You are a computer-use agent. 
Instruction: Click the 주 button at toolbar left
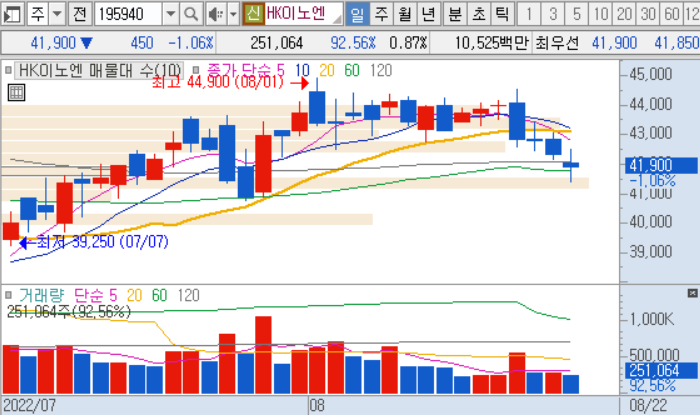pyautogui.click(x=38, y=14)
